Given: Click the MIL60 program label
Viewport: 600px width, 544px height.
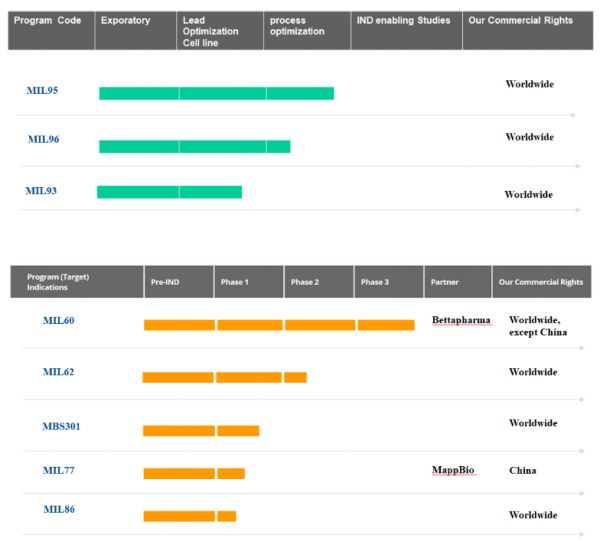Looking at the screenshot, I should tap(58, 321).
